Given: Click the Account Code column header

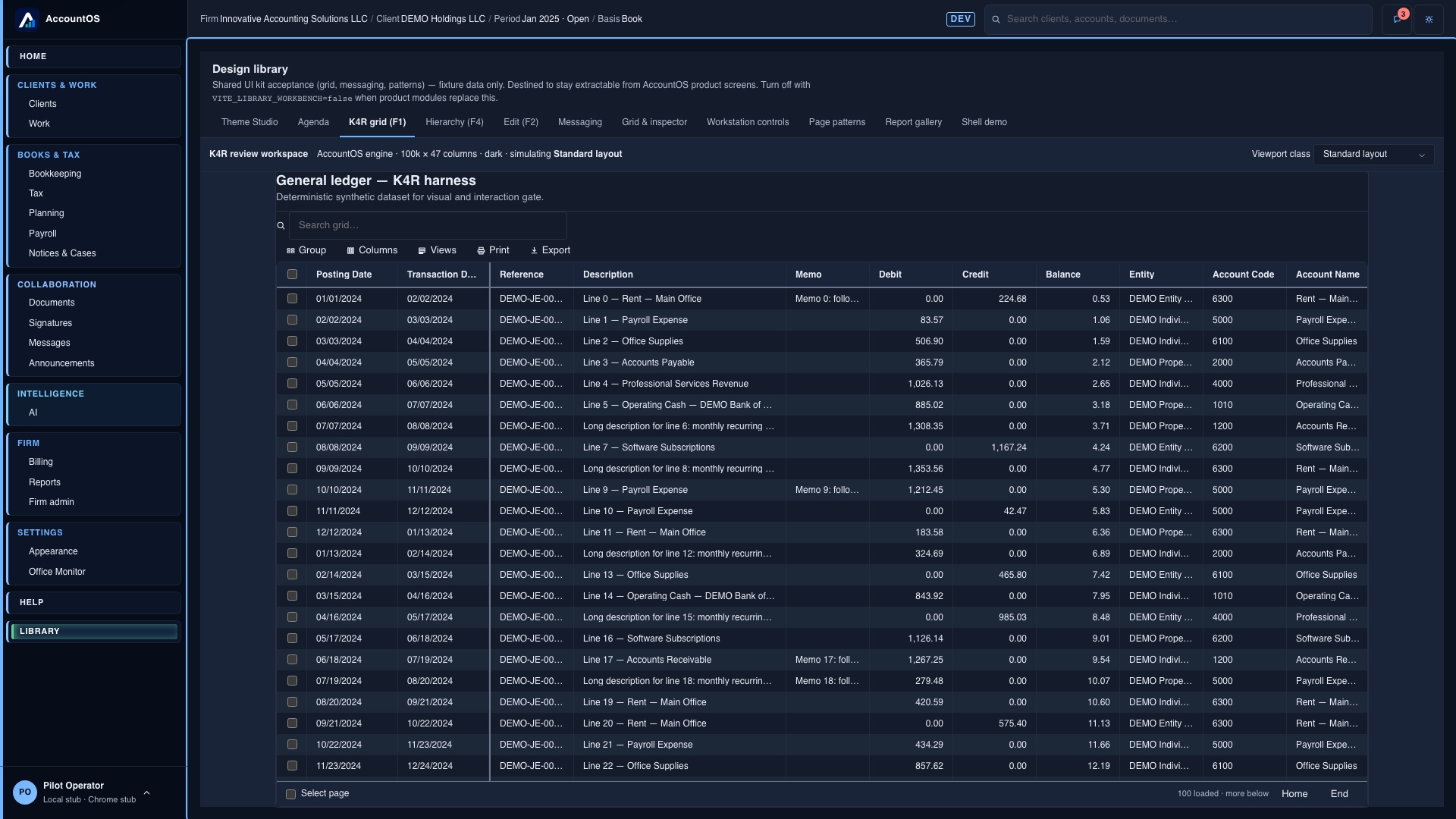Looking at the screenshot, I should click(x=1244, y=275).
